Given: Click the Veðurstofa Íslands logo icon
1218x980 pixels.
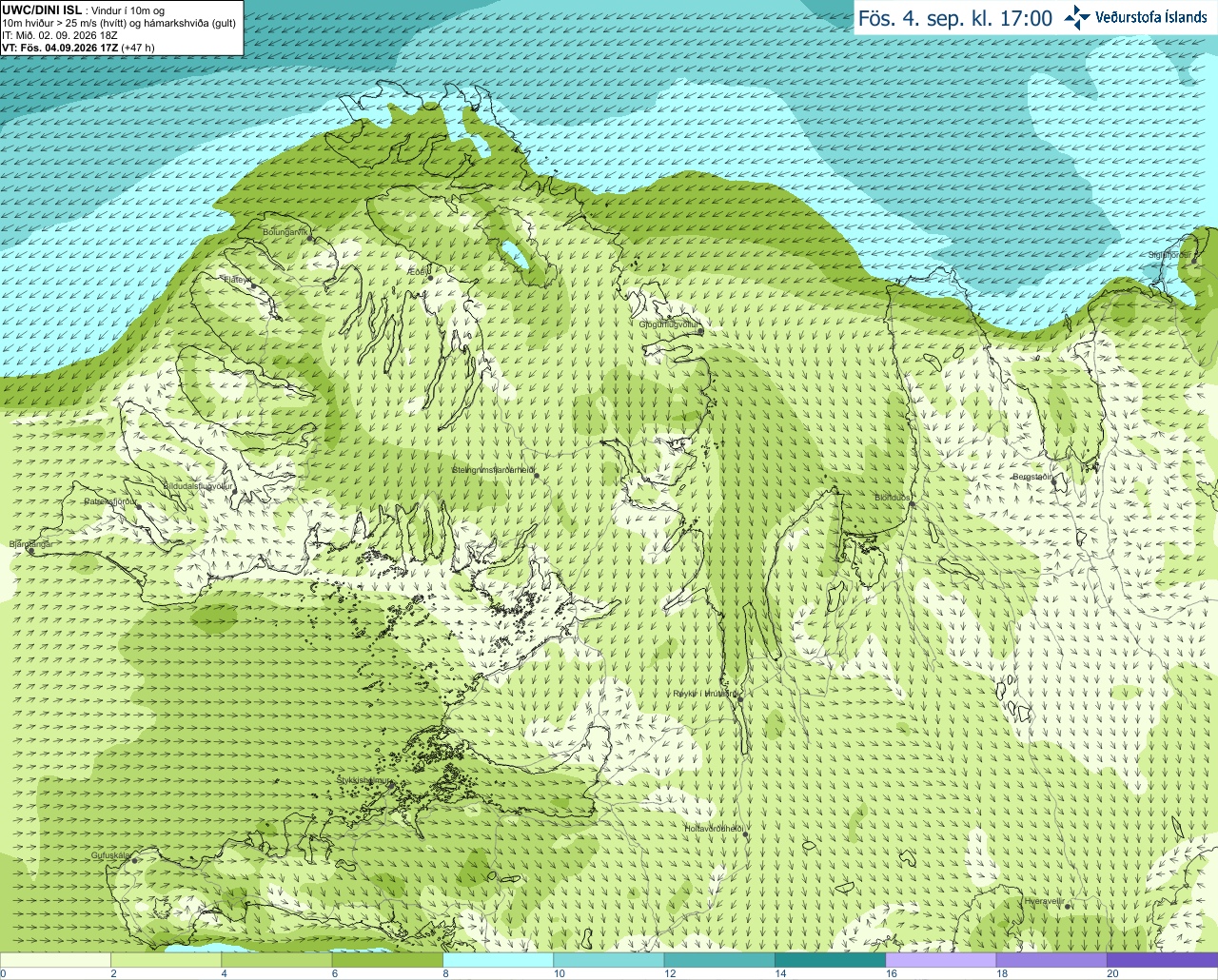Looking at the screenshot, I should pos(1077,17).
